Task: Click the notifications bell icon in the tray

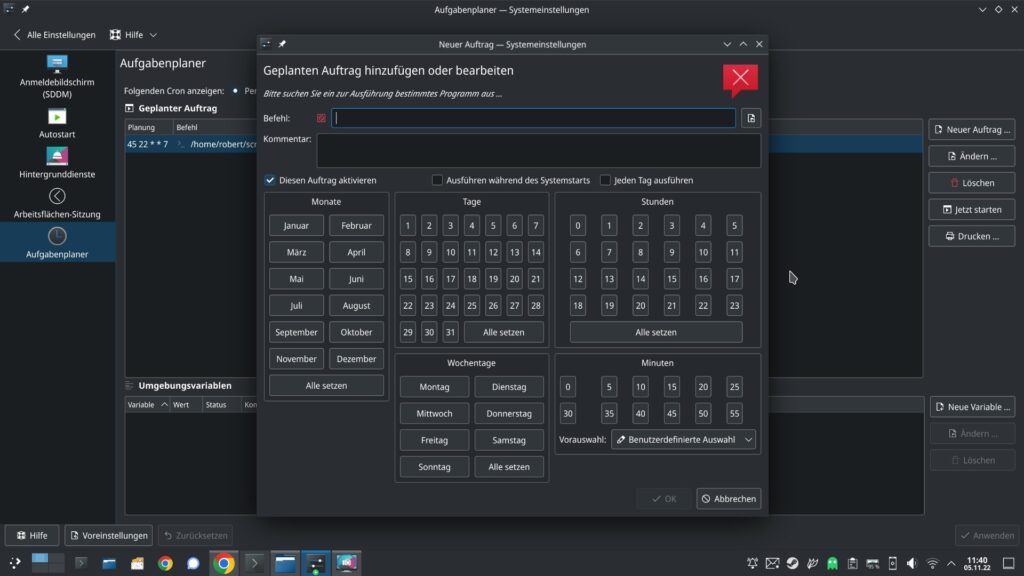Action: [x=752, y=564]
